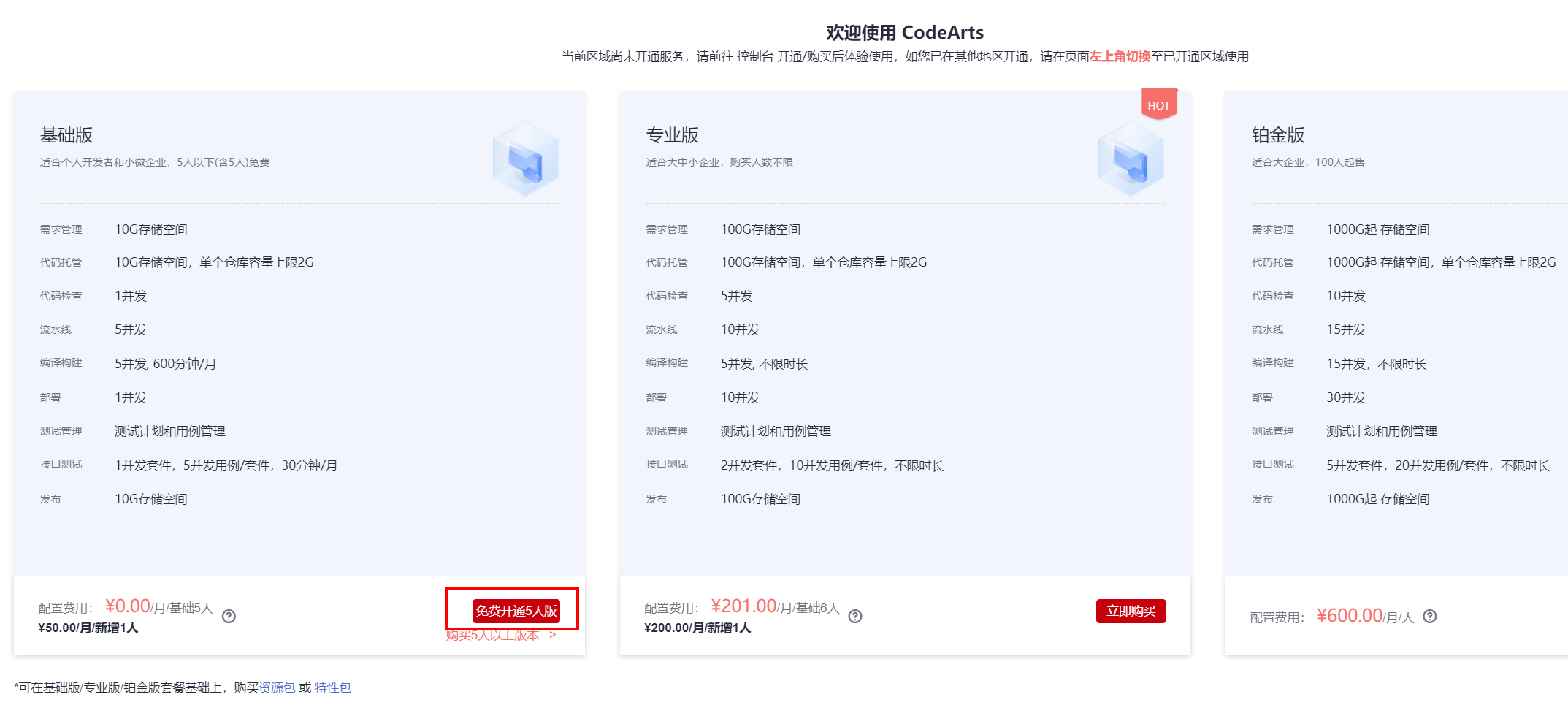Image resolution: width=1568 pixels, height=705 pixels.
Task: Click 代码托管 value in the 专业版 card
Action: (824, 262)
